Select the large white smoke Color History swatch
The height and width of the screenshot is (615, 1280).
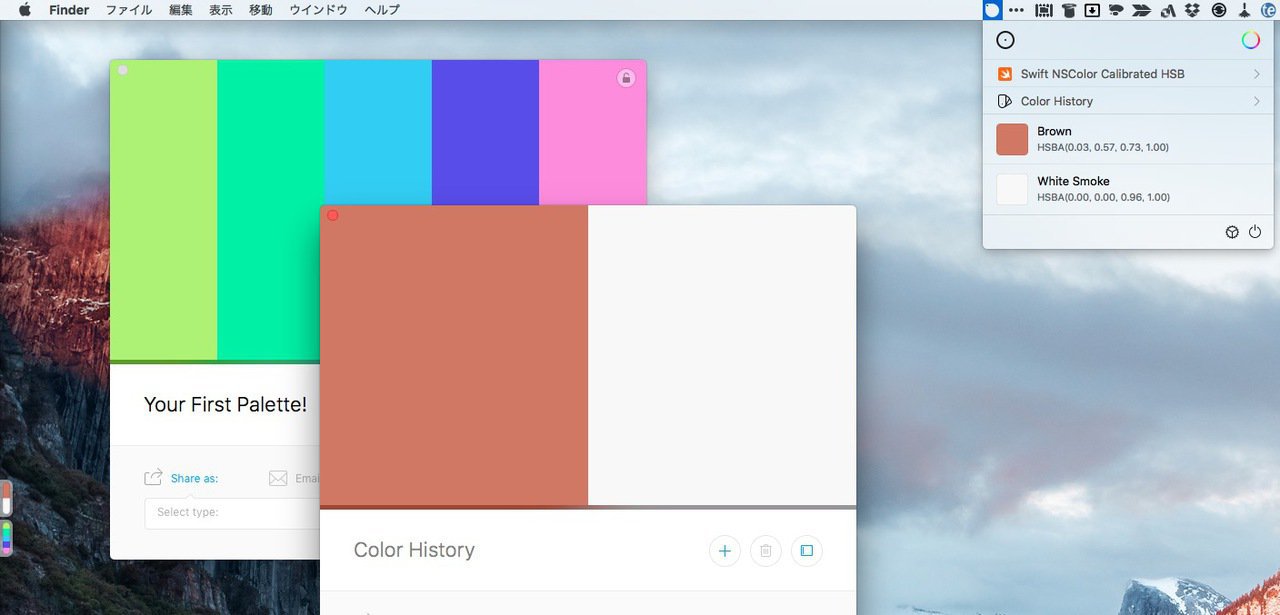pos(722,355)
